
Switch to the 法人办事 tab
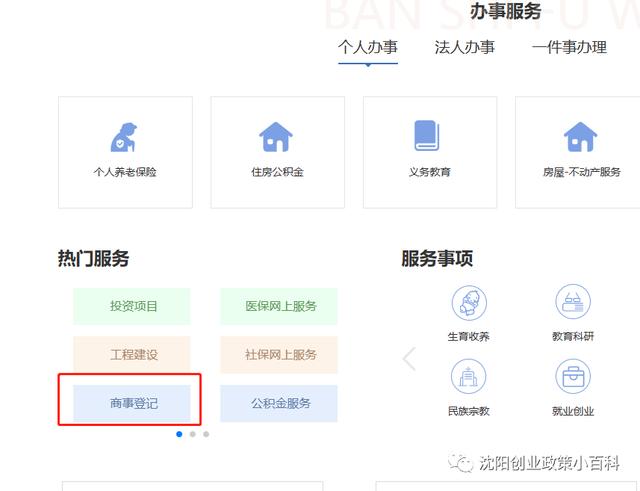(x=464, y=47)
